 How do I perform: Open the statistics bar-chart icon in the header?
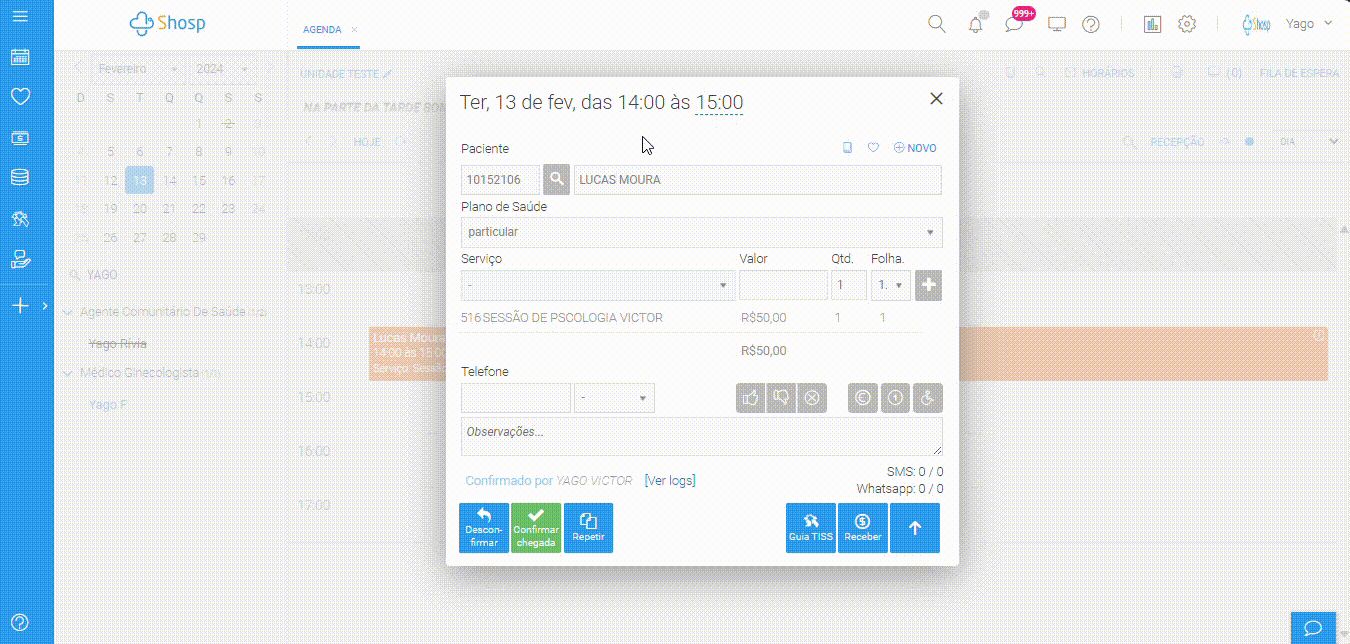[1152, 23]
